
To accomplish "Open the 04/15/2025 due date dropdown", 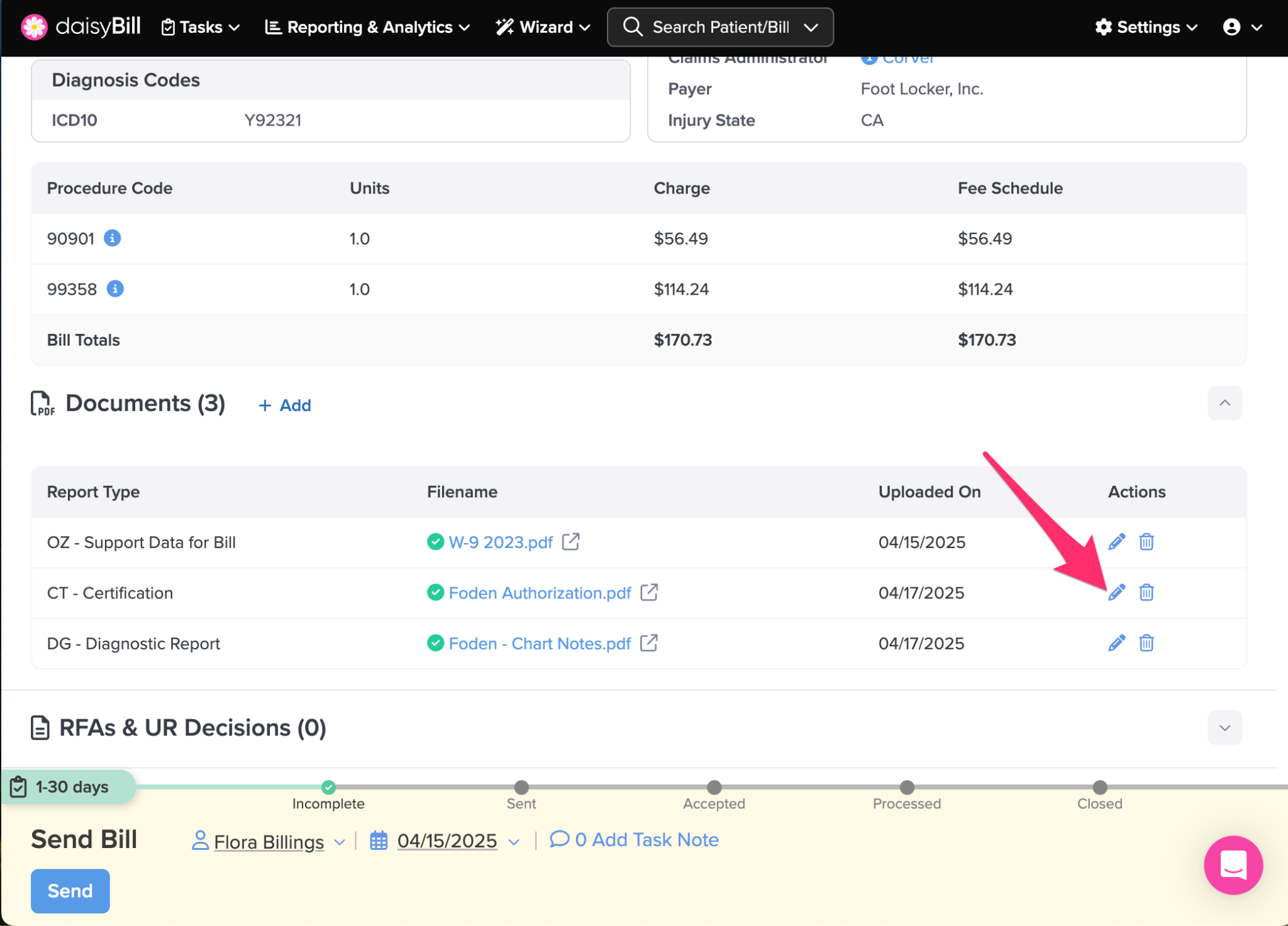I will [x=447, y=841].
